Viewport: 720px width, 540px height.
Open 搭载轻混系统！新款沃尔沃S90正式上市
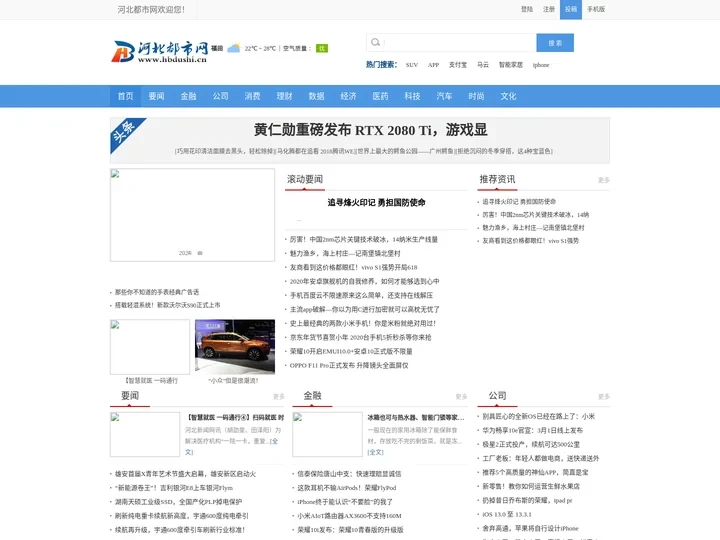tap(167, 305)
